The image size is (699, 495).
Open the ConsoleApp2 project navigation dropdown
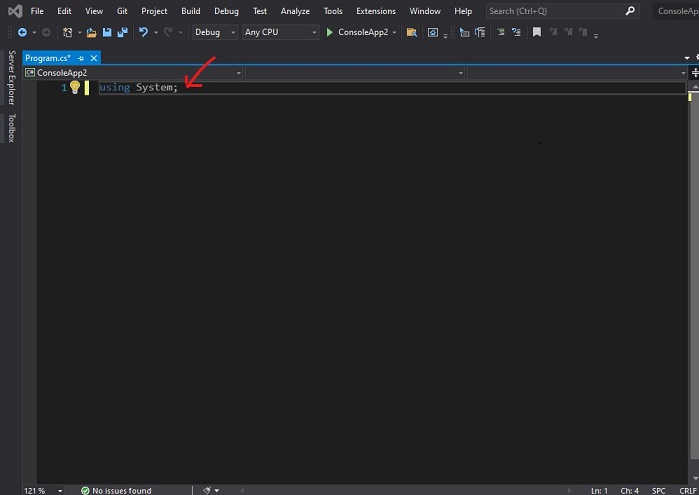coord(133,73)
